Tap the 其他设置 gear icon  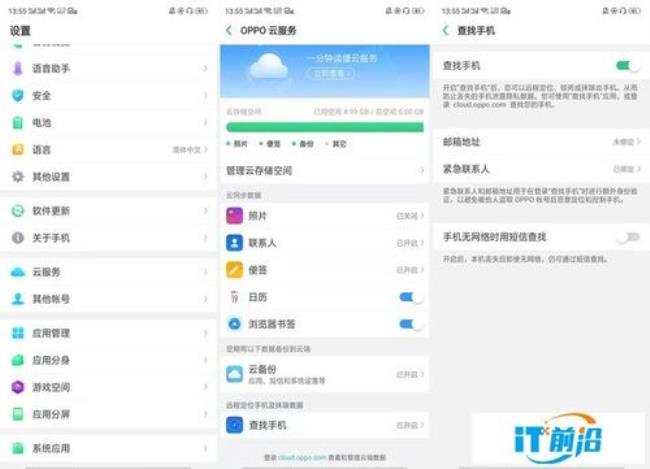[x=18, y=177]
